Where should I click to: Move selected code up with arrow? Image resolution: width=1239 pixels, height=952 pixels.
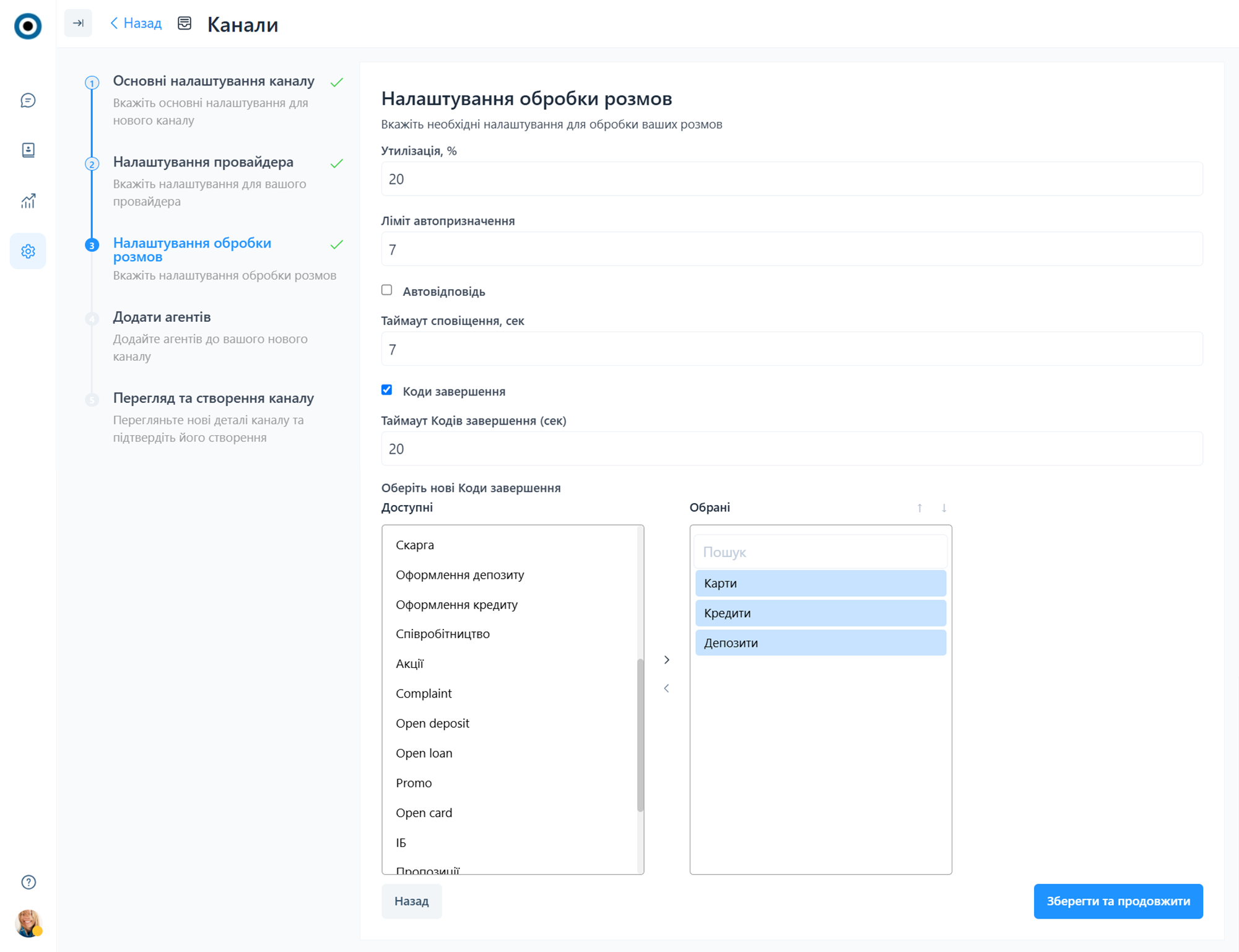(x=919, y=508)
